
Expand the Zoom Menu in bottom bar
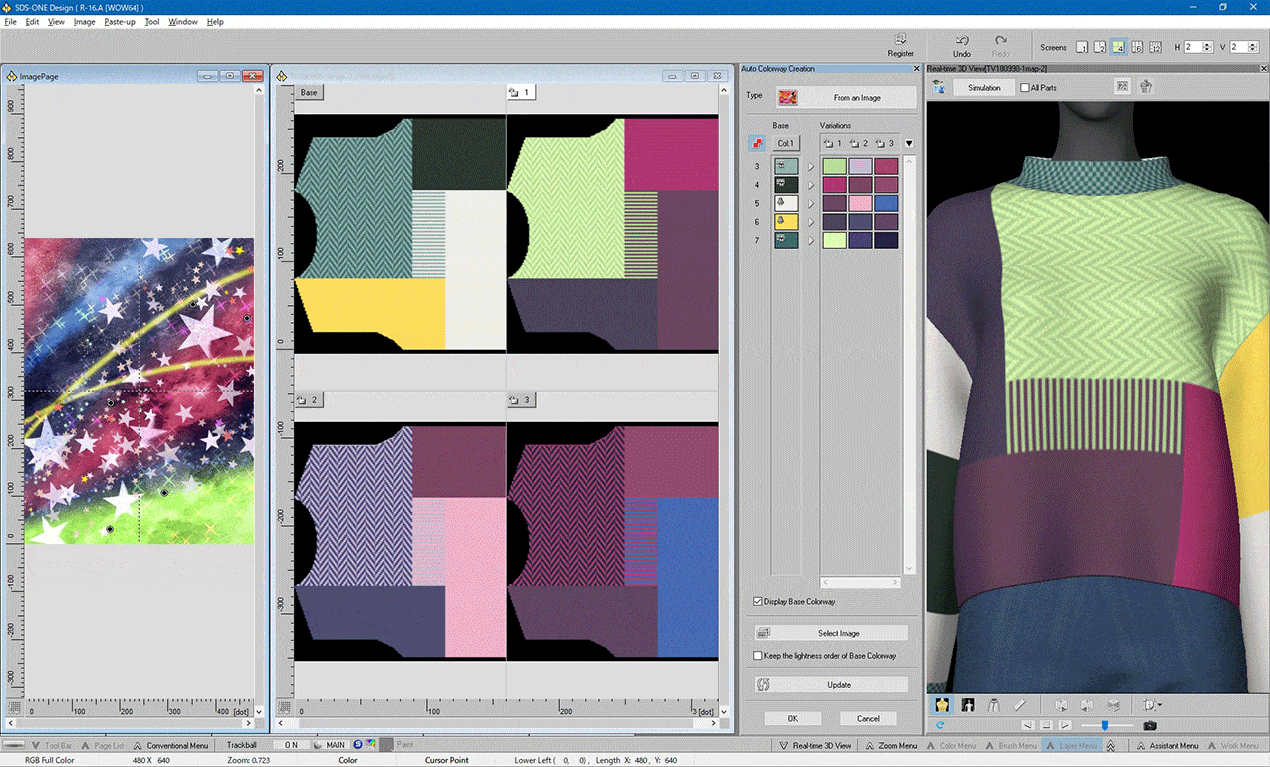point(890,745)
